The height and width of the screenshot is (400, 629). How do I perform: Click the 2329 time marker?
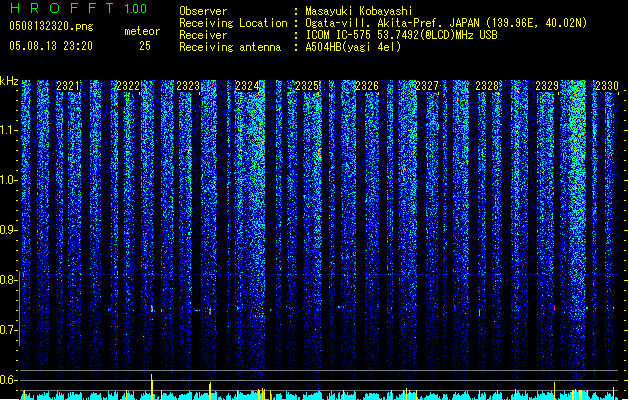pyautogui.click(x=547, y=86)
